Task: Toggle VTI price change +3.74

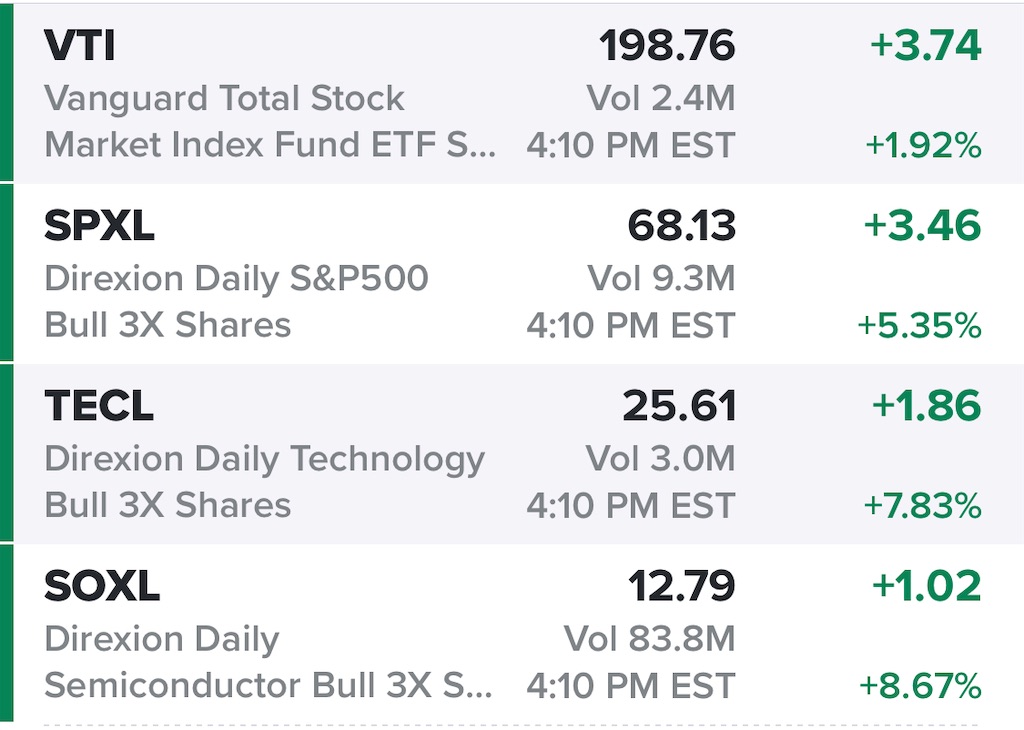Action: tap(926, 46)
